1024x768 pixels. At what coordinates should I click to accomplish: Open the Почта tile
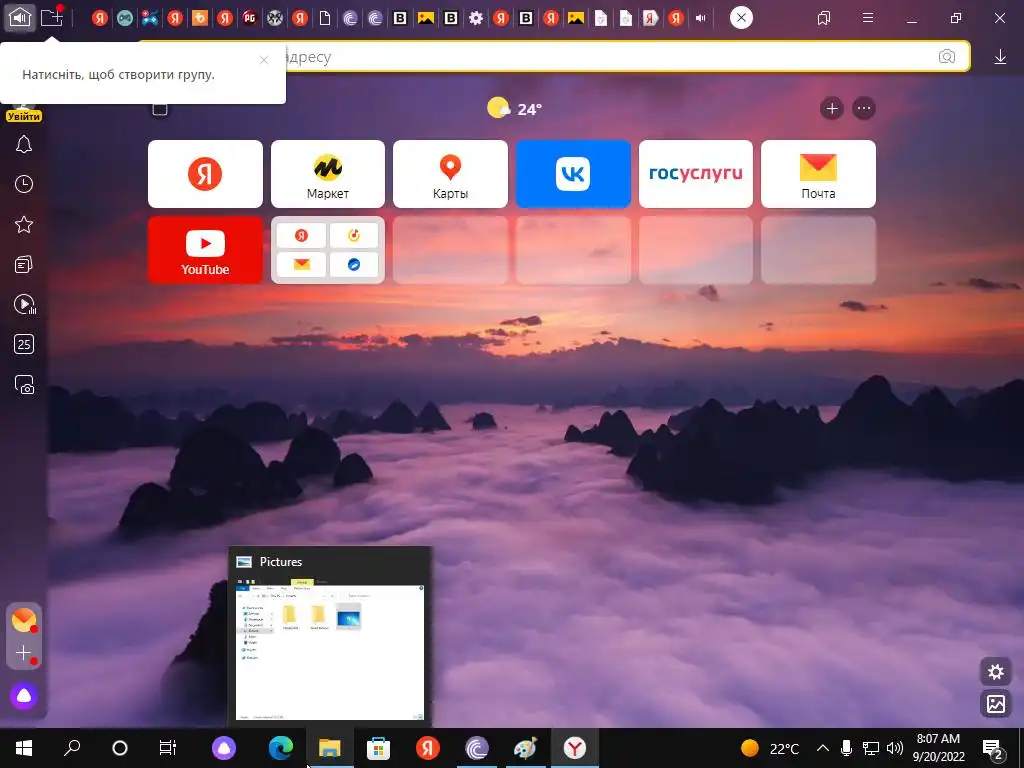(x=818, y=174)
